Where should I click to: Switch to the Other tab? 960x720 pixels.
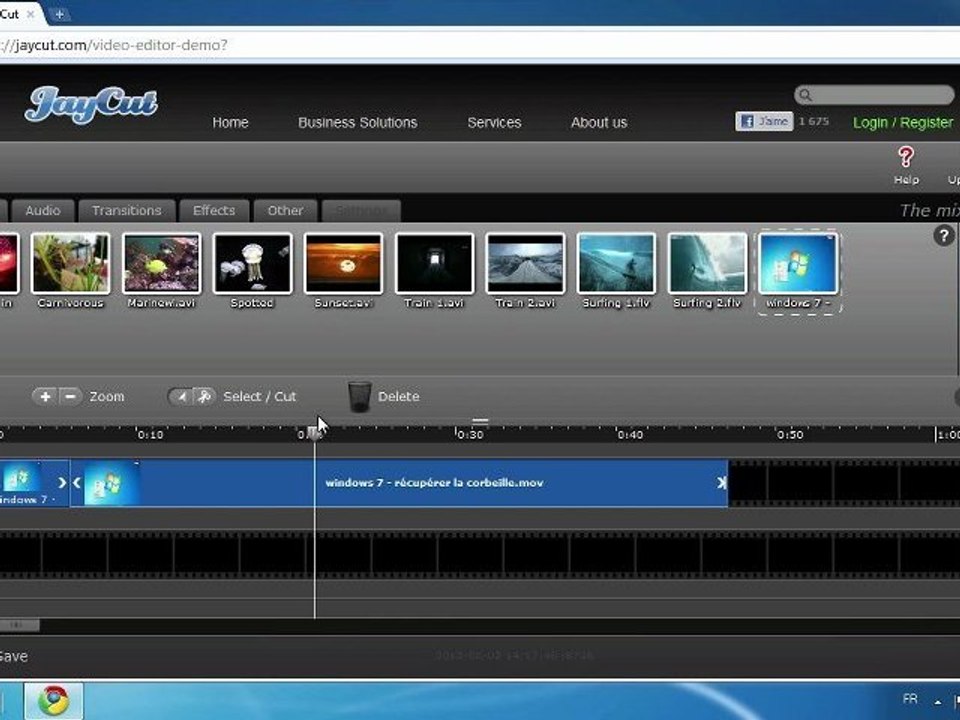coord(285,211)
